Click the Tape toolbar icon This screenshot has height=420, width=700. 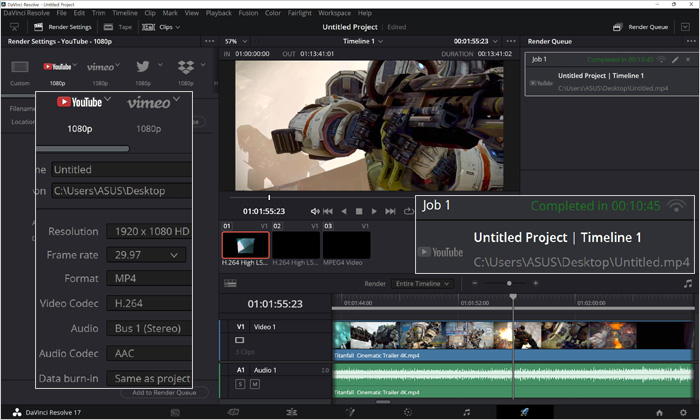tap(108, 27)
